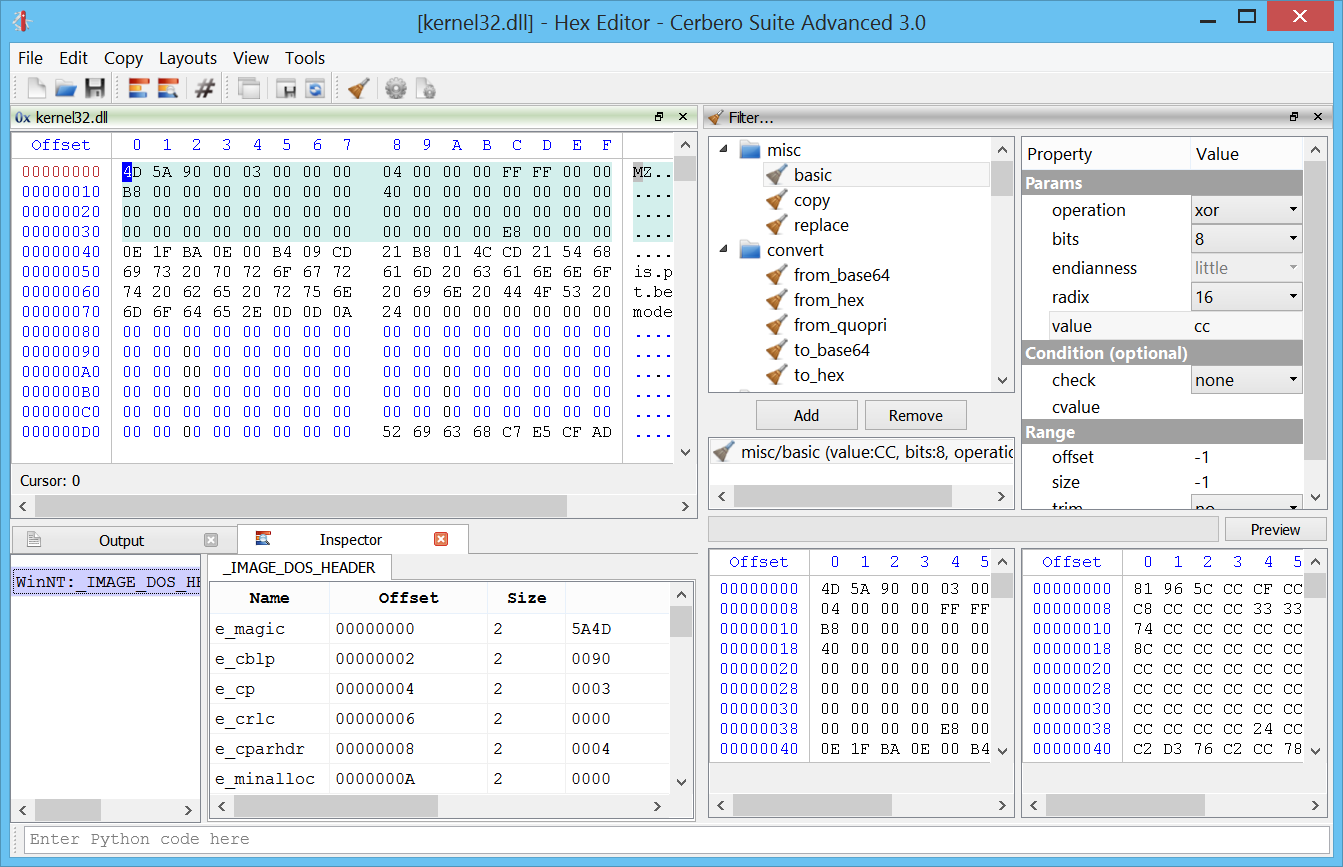The width and height of the screenshot is (1343, 867).
Task: Click the offset value -1 field
Action: (x=1246, y=457)
